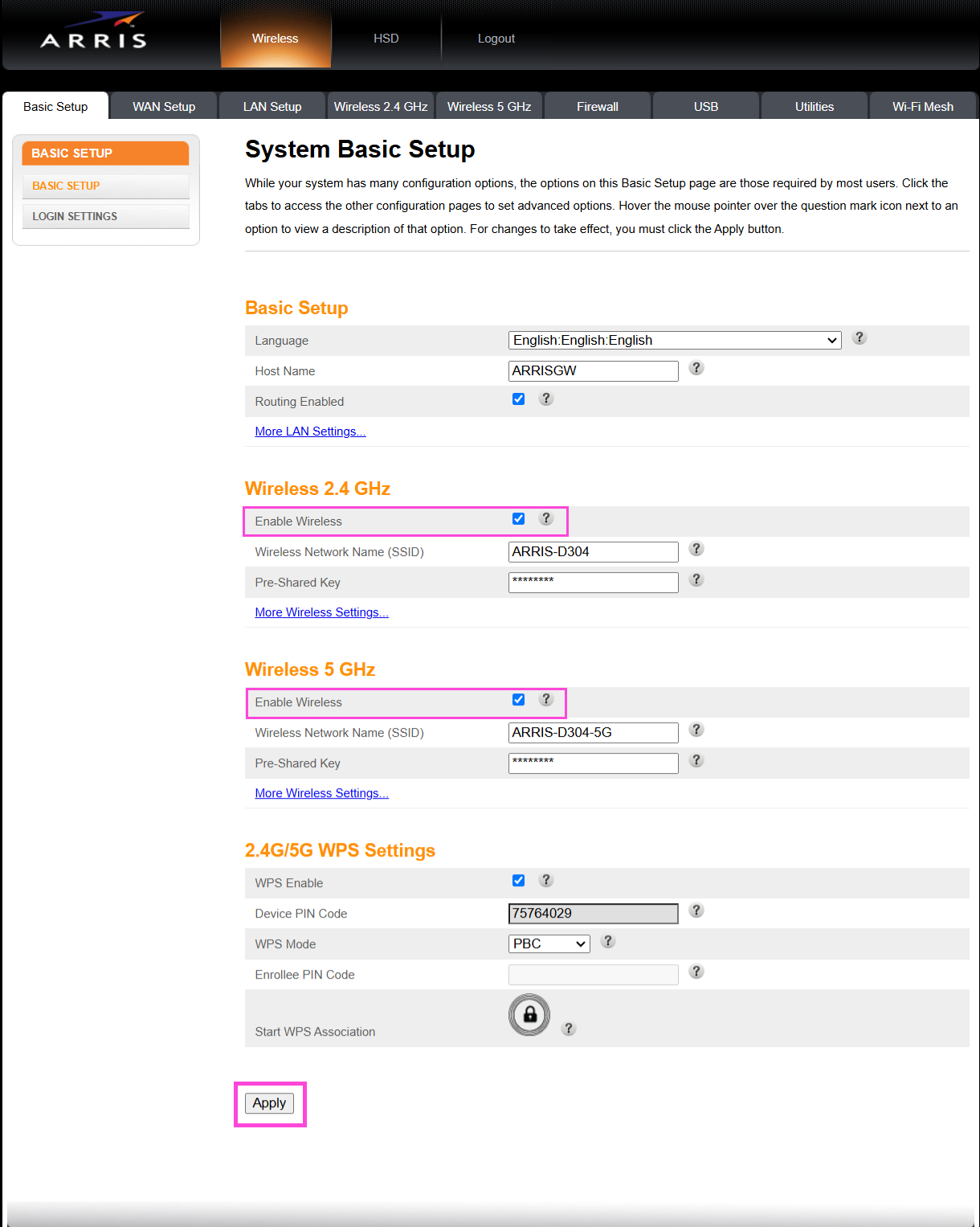
Task: Click the help icon next to WPS Mode
Action: point(608,941)
